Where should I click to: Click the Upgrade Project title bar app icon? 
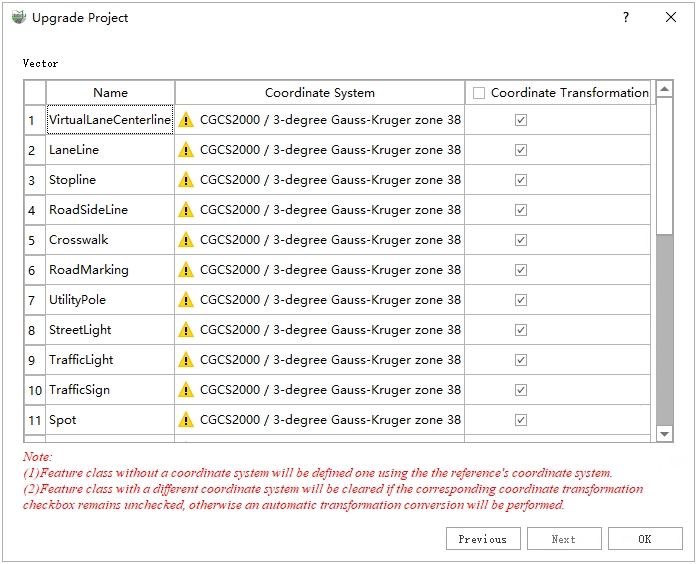(x=18, y=18)
